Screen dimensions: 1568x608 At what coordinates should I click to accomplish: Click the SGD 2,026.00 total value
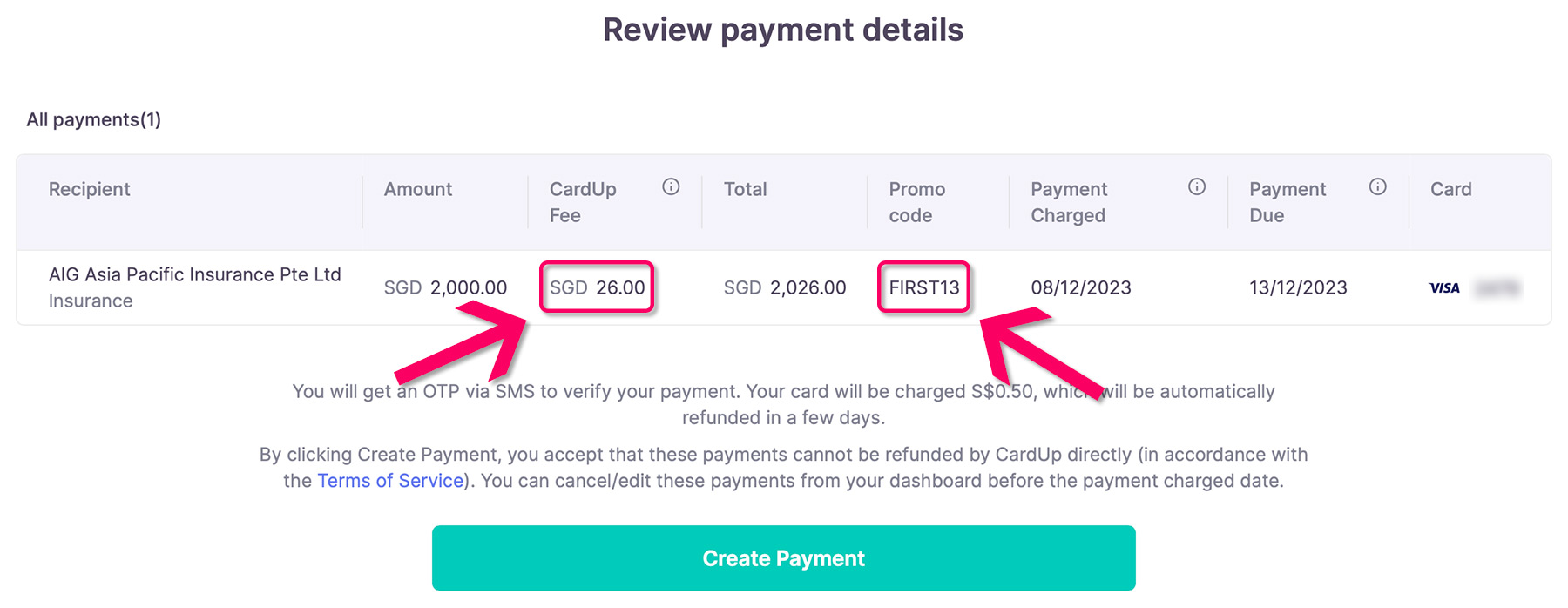[x=784, y=287]
